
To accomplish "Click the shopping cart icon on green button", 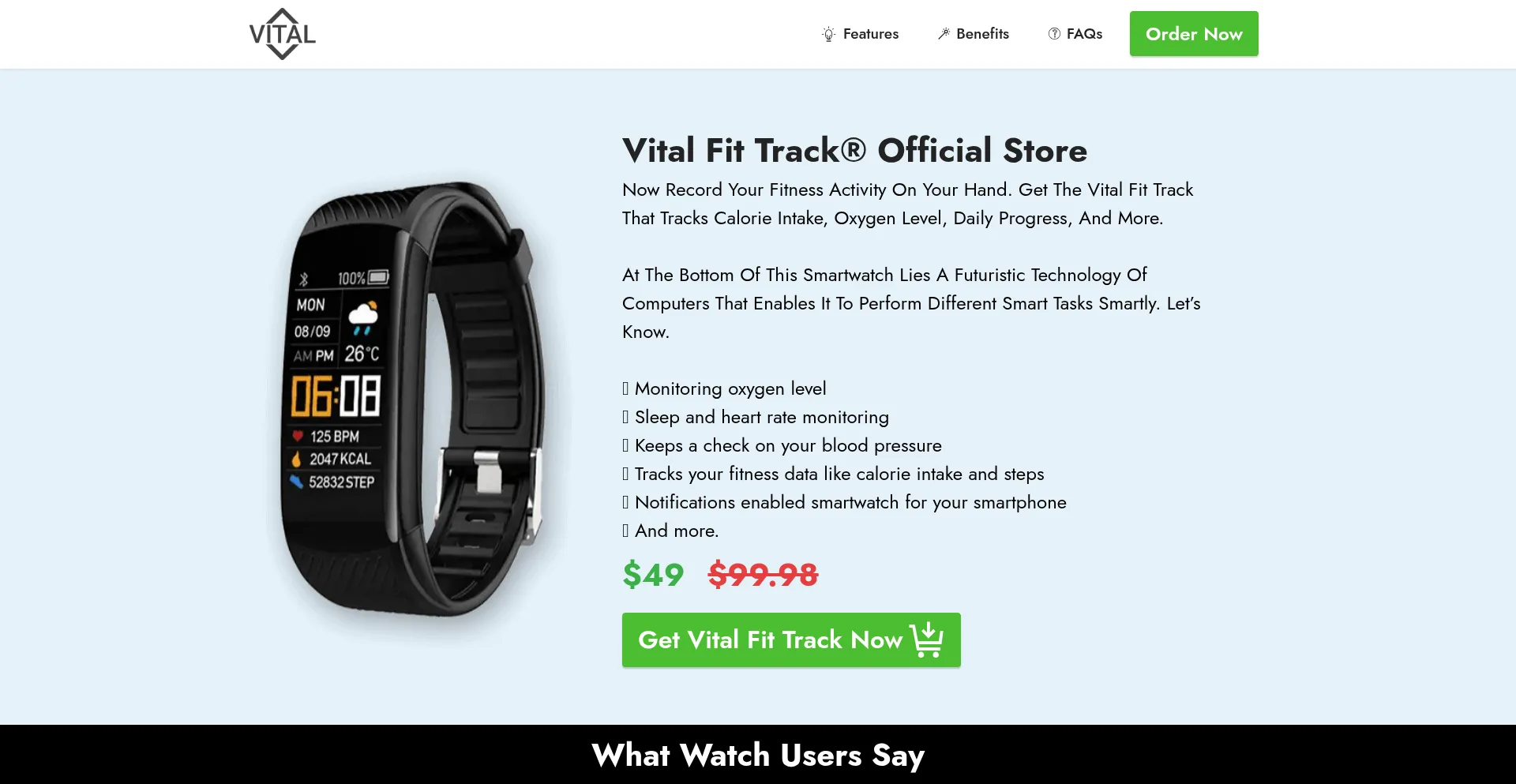I will 927,640.
